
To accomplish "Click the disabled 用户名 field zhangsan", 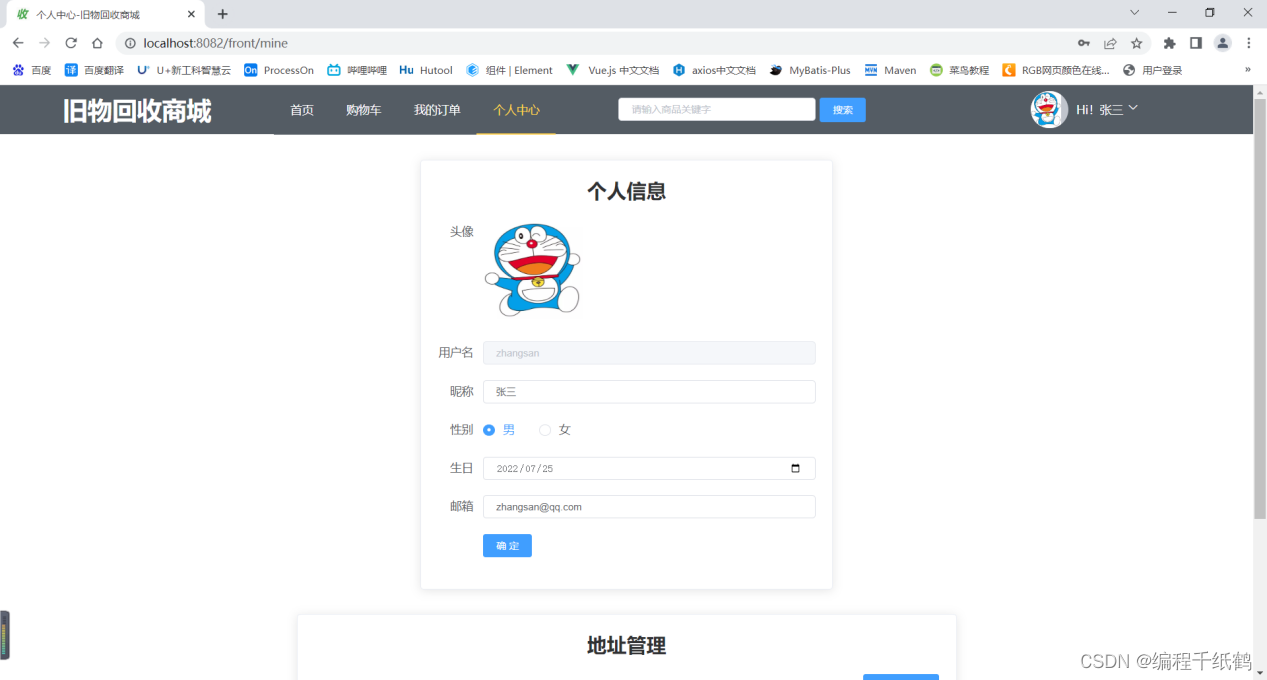I will click(649, 353).
